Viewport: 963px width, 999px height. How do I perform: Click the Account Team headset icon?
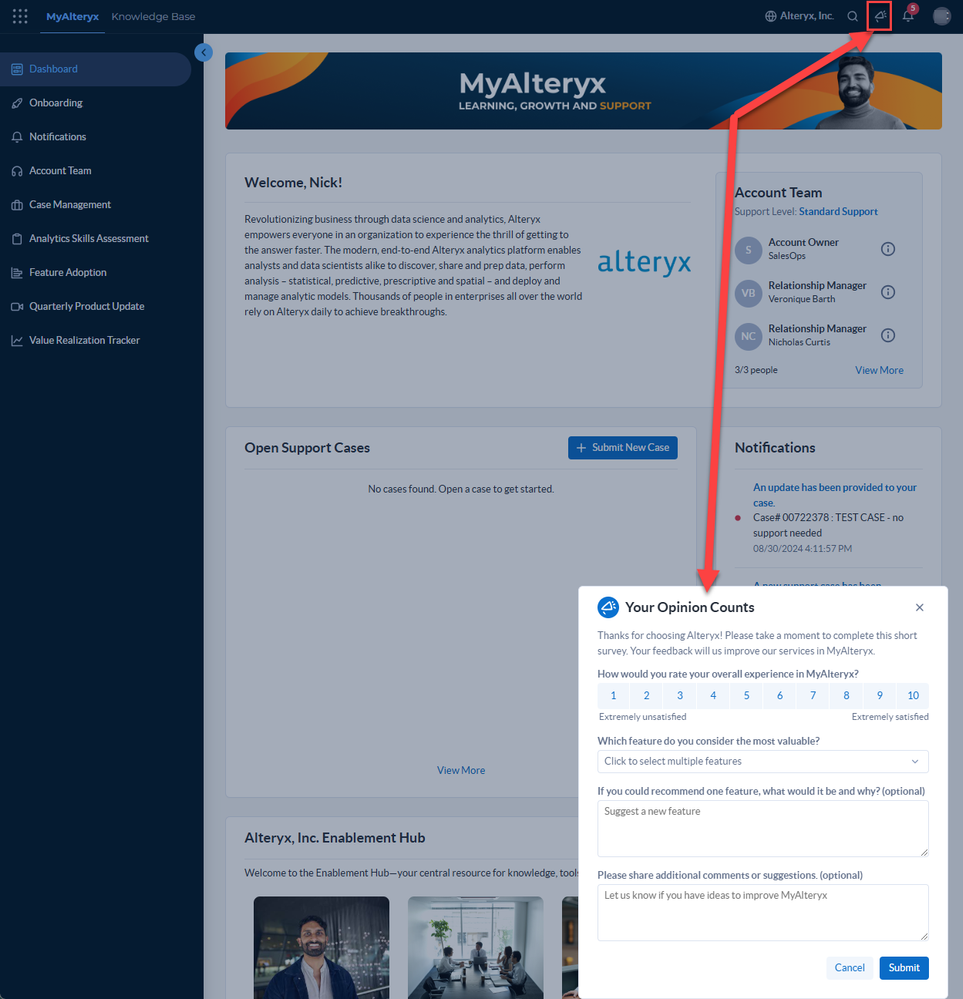pos(17,171)
